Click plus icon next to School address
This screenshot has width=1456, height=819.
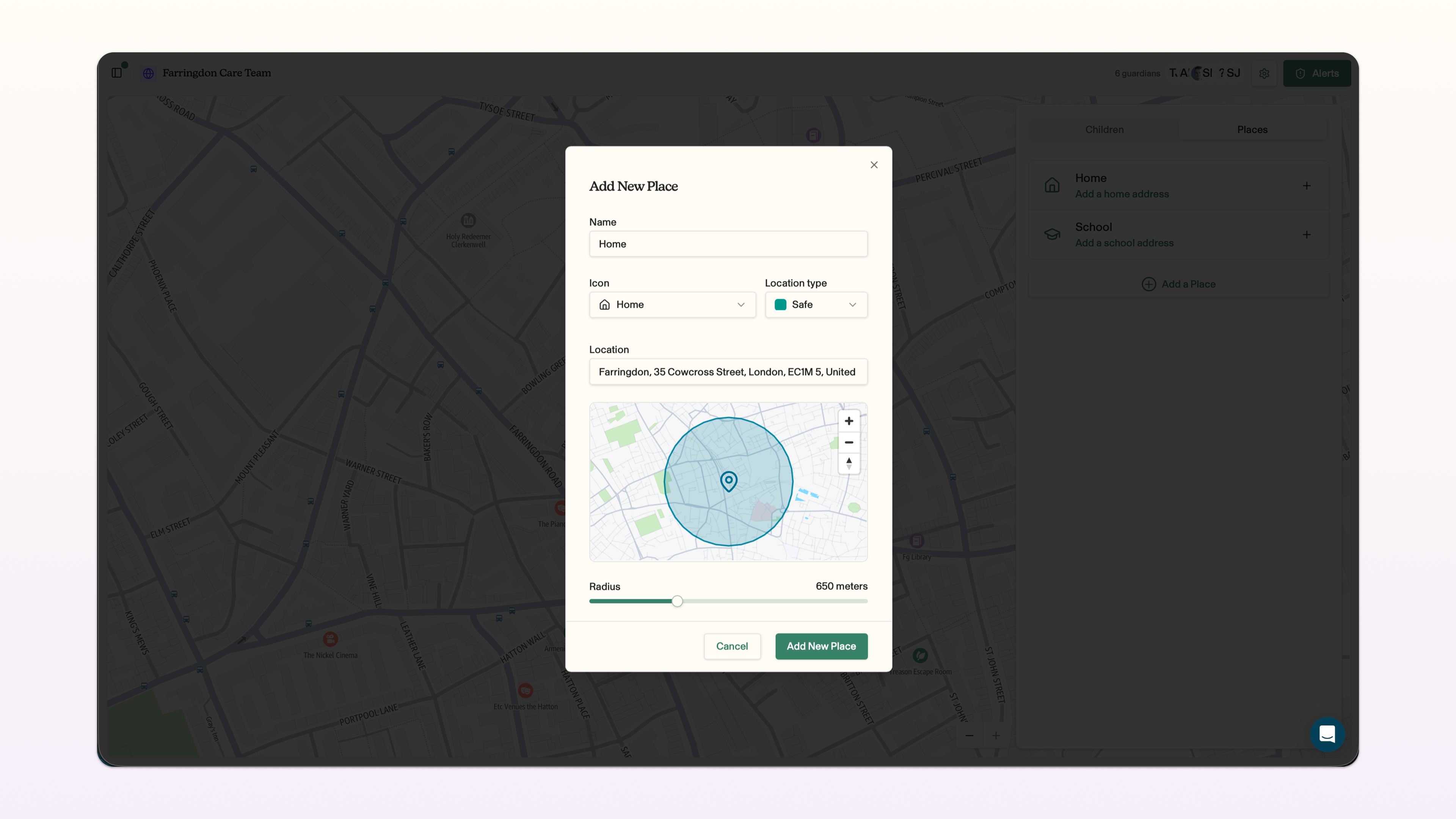pyautogui.click(x=1306, y=235)
